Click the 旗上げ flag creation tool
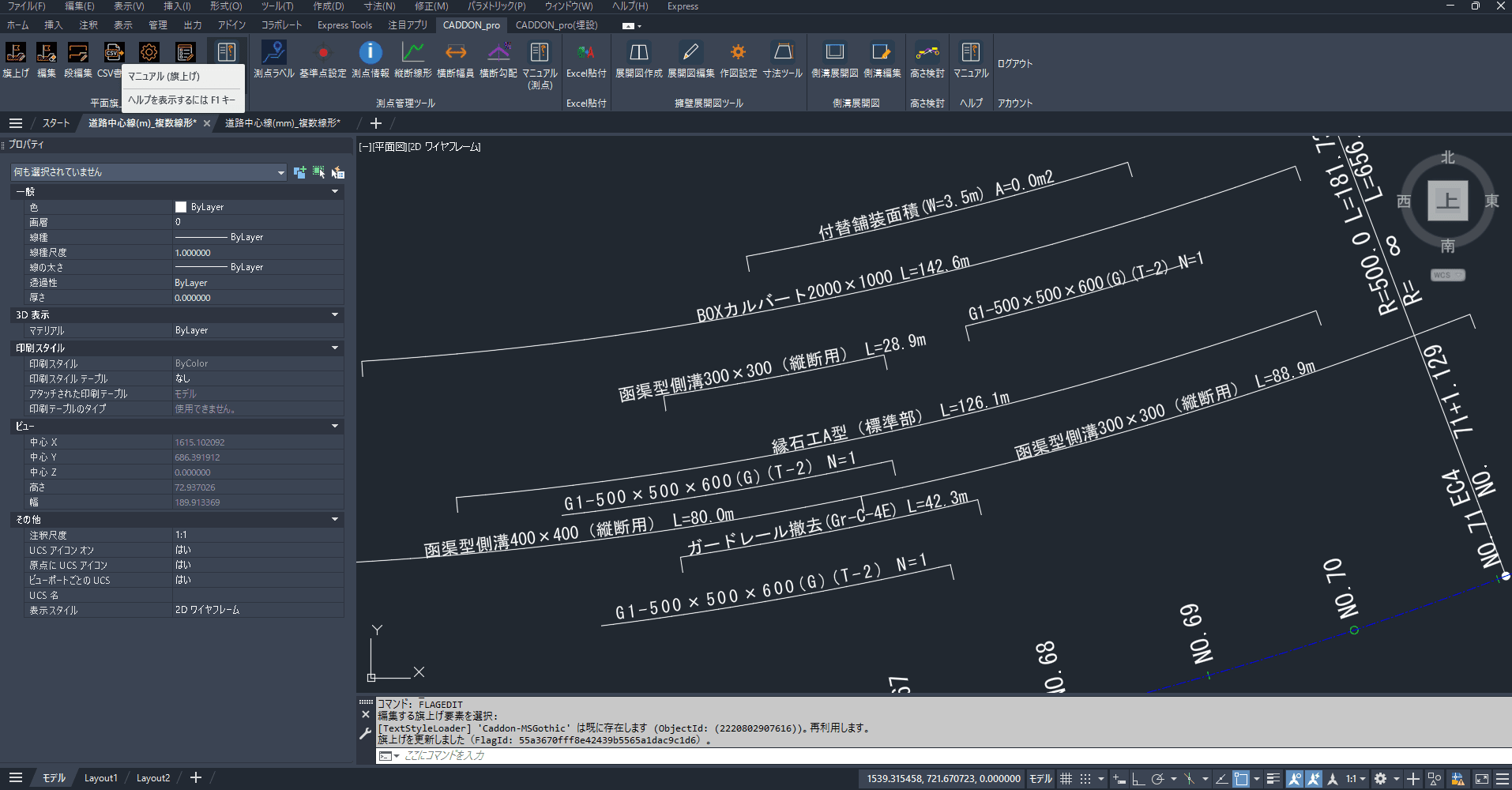Viewport: 1512px width, 790px height. pos(16,58)
